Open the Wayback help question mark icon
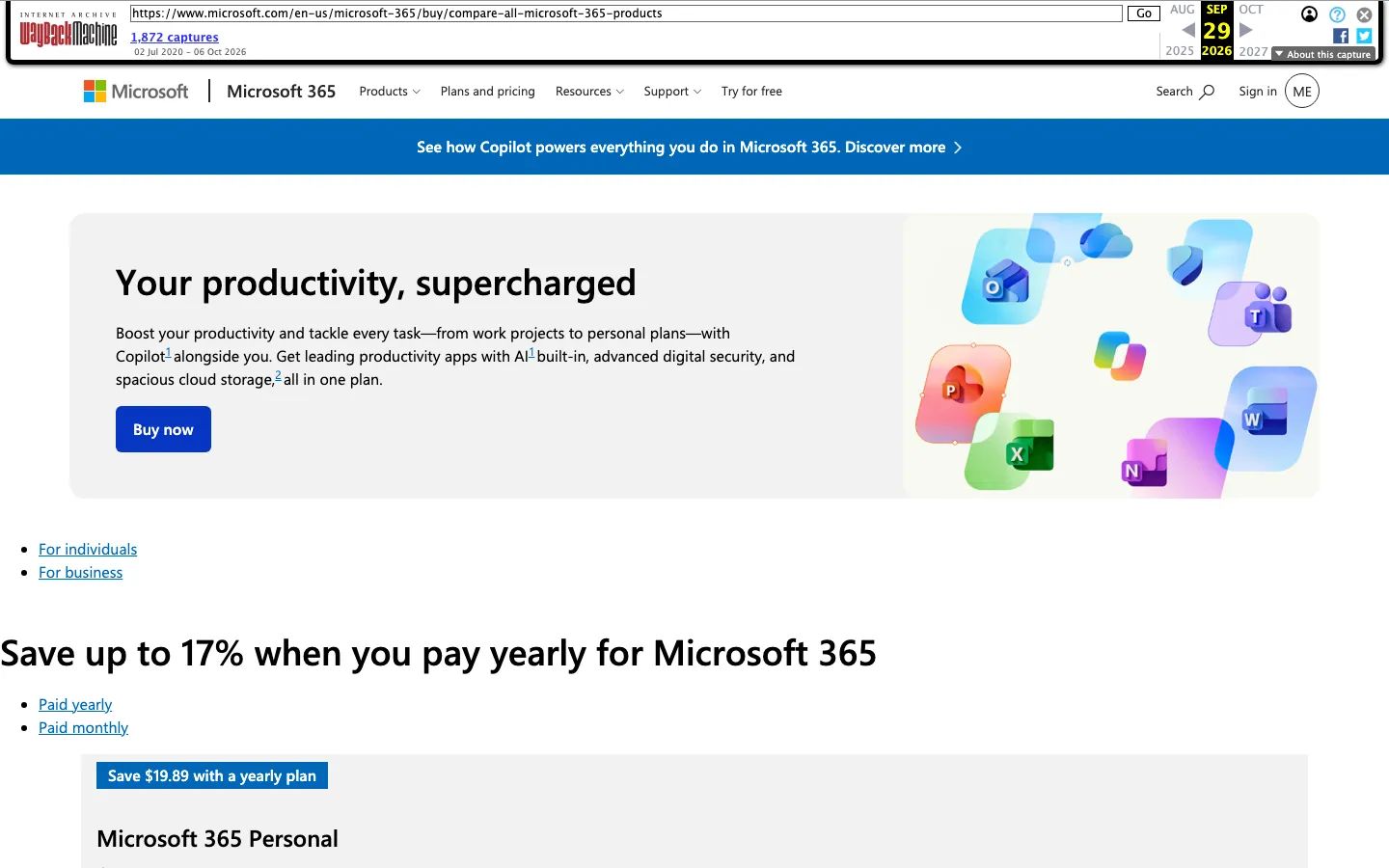 point(1337,14)
